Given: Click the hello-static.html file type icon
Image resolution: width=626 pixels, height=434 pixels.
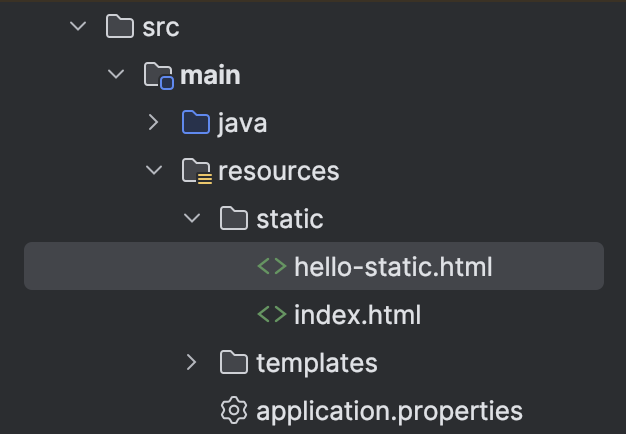Looking at the screenshot, I should tap(272, 267).
